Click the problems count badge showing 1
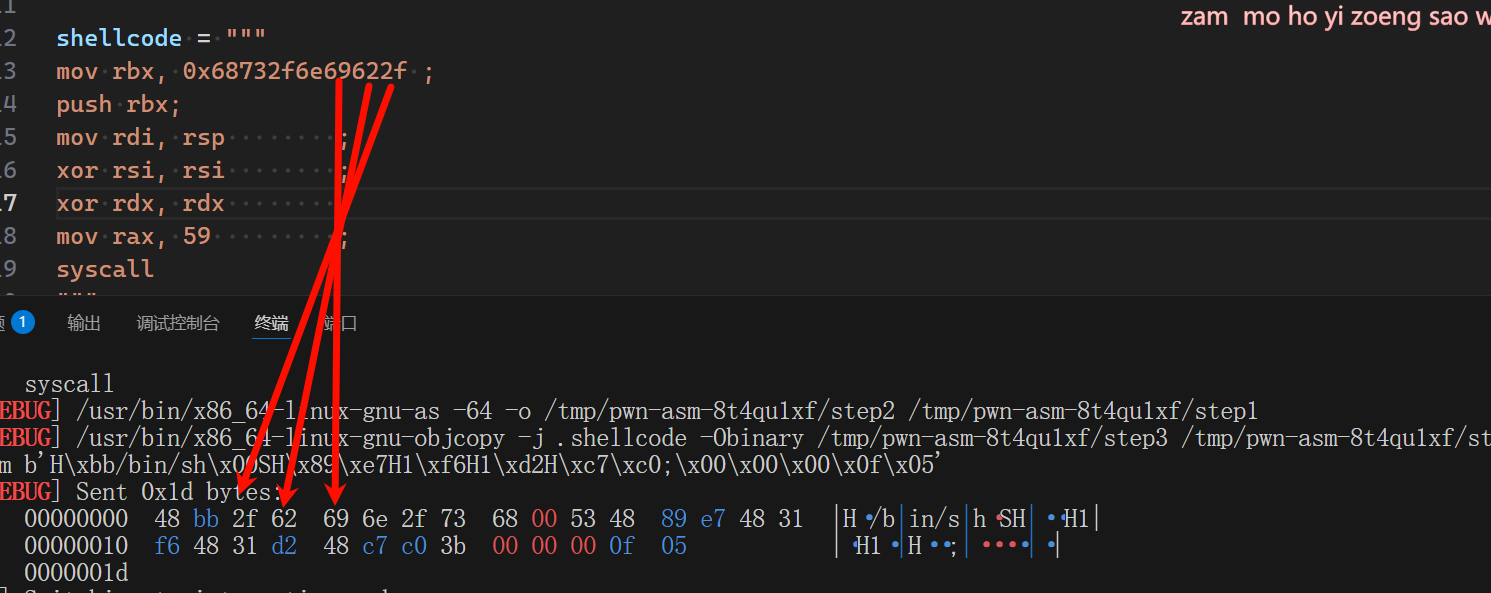1491x593 pixels. 22,323
